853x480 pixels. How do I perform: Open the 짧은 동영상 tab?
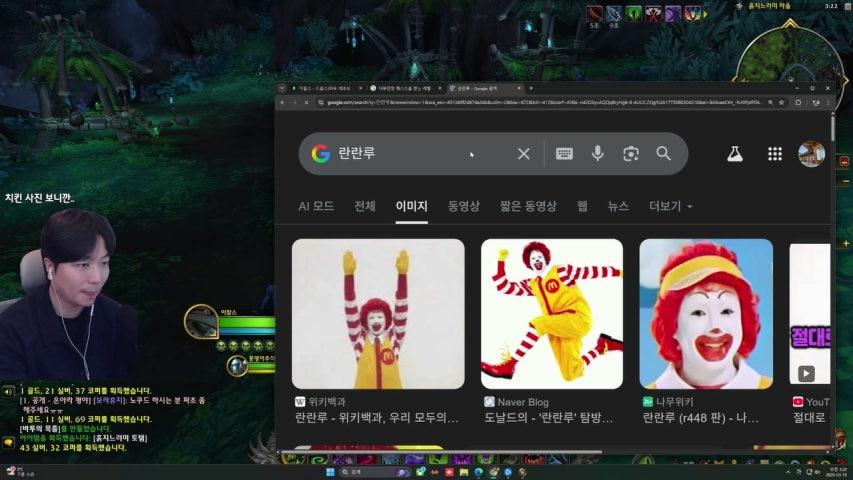(528, 206)
